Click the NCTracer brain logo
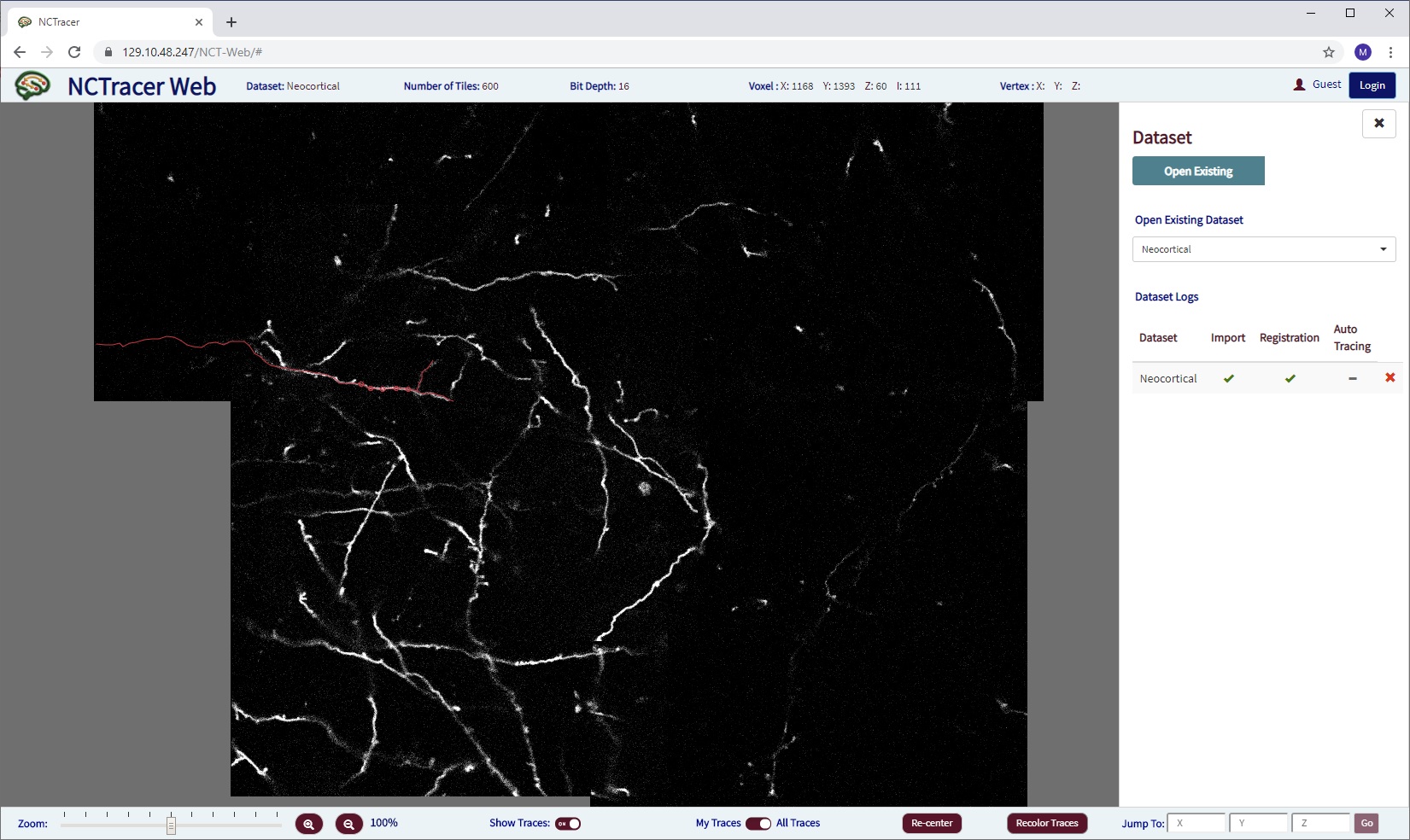The width and height of the screenshot is (1410, 840). 32,85
